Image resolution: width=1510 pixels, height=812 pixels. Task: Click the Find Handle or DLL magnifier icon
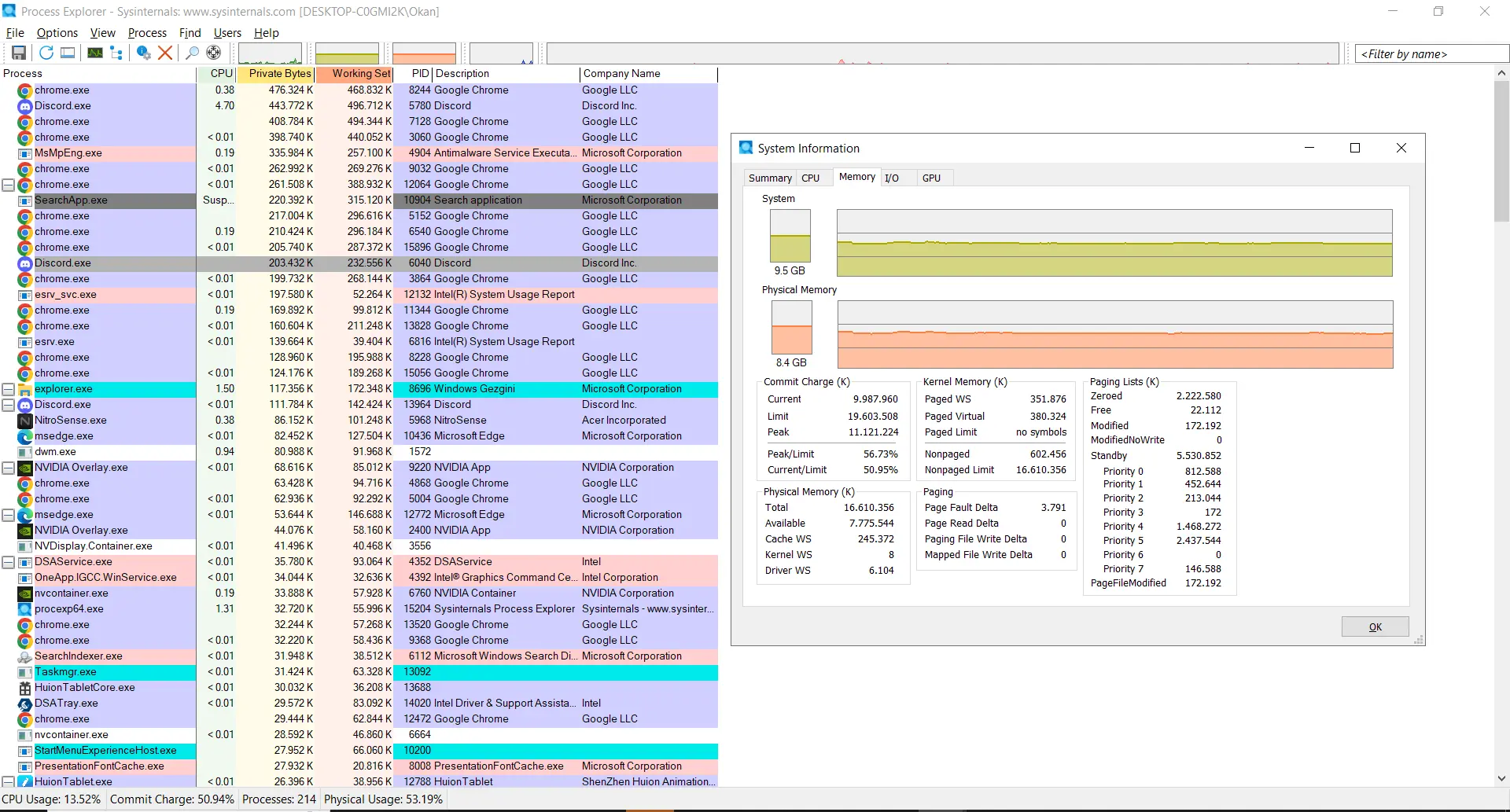[192, 53]
